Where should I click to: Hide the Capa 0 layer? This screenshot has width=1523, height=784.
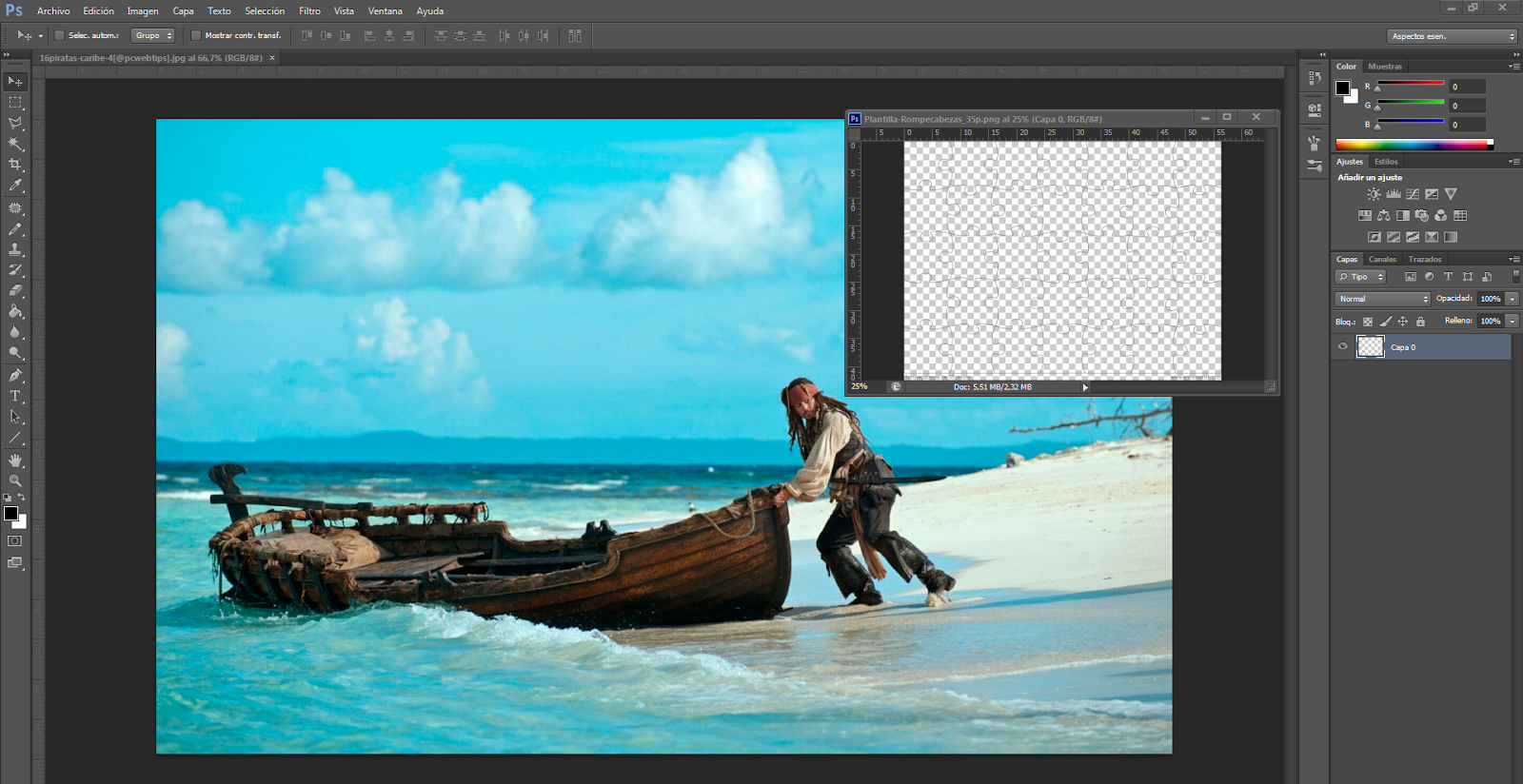click(1342, 347)
